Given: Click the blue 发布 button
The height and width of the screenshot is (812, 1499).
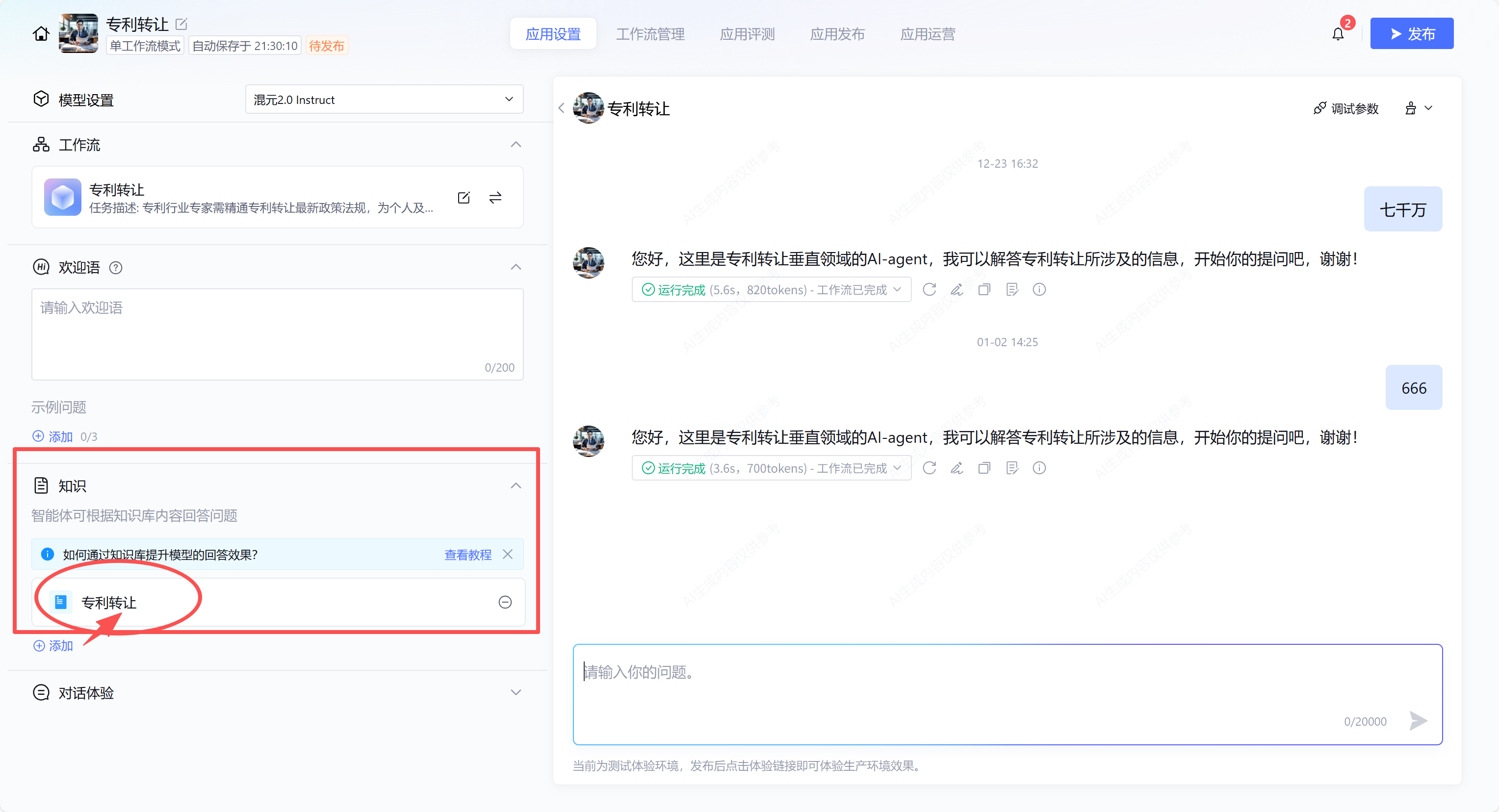Looking at the screenshot, I should pos(1411,34).
